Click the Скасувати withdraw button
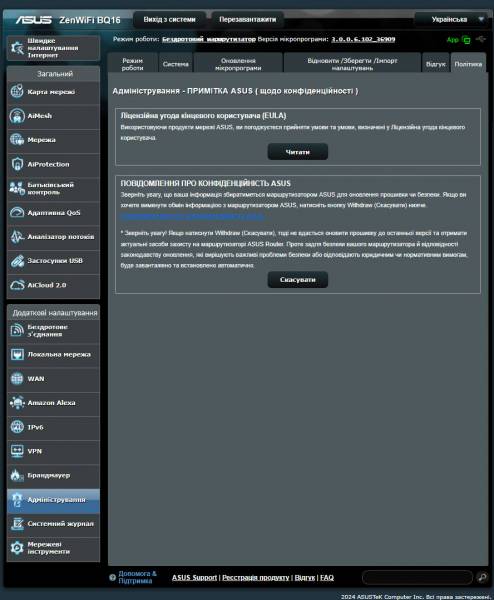Screen dimensions: 494x600 [298, 280]
